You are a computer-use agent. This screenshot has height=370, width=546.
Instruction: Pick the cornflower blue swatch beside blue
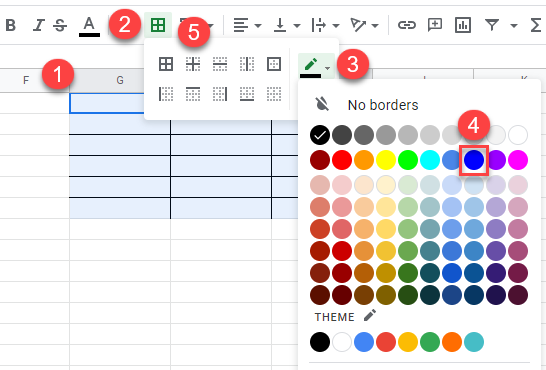coord(452,160)
